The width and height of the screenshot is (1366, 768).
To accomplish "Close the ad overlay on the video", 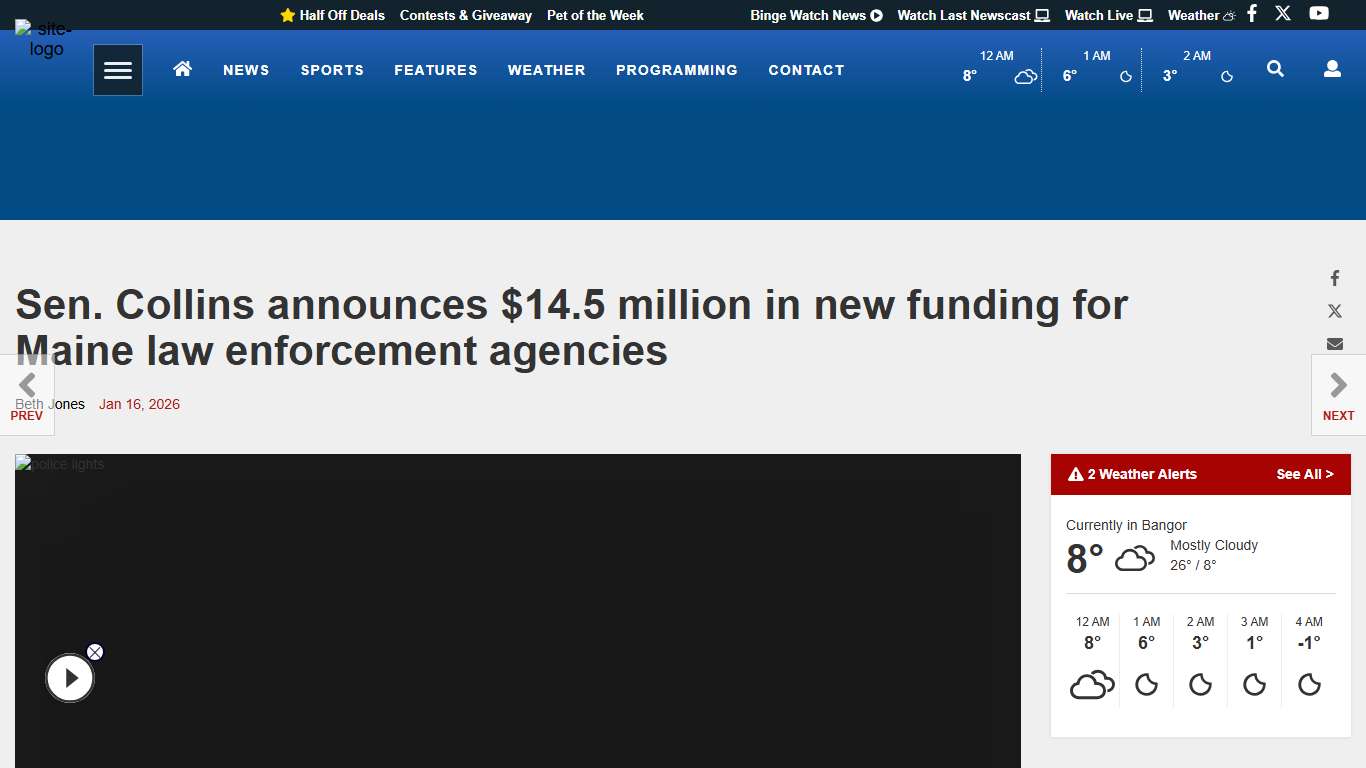I will point(95,651).
